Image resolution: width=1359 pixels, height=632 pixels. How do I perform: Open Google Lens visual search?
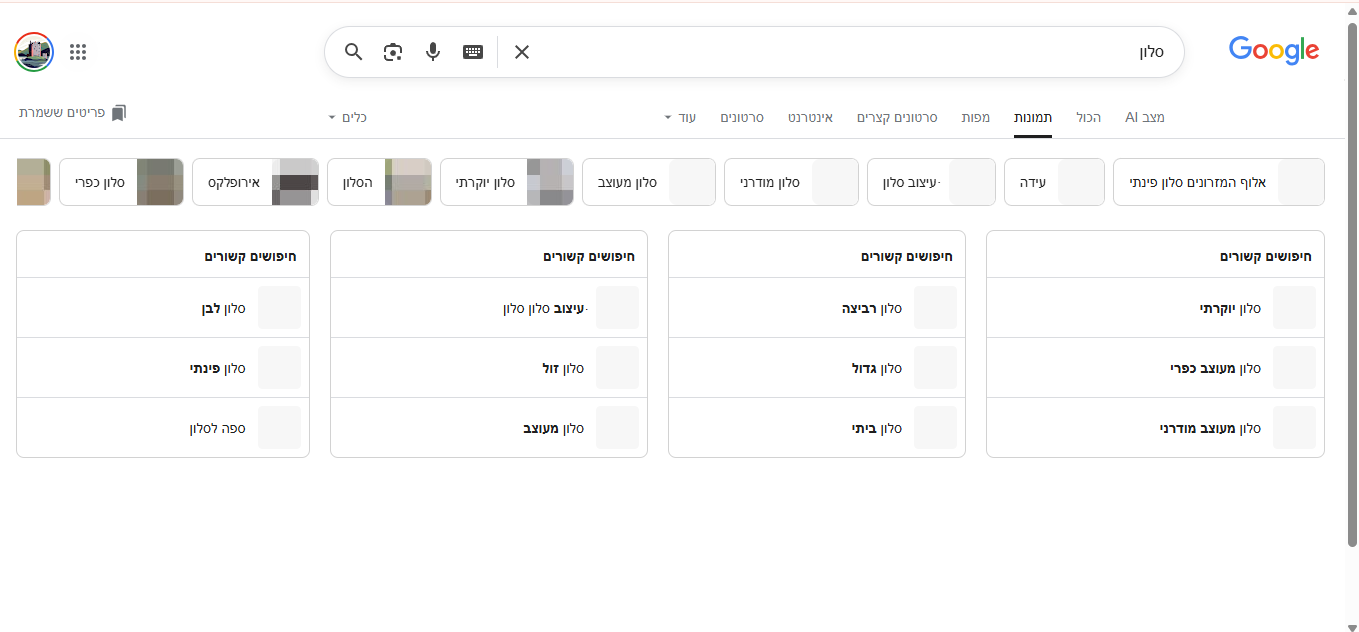(392, 51)
